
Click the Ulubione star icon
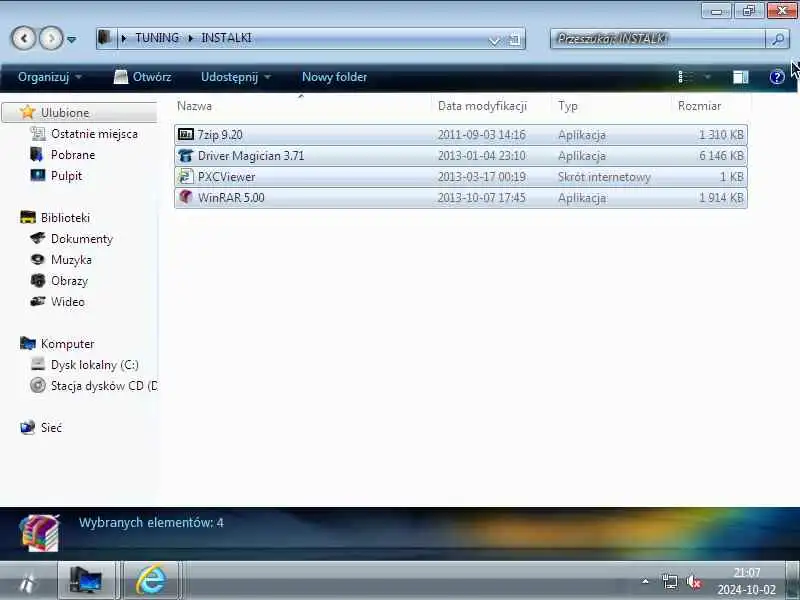[x=28, y=112]
